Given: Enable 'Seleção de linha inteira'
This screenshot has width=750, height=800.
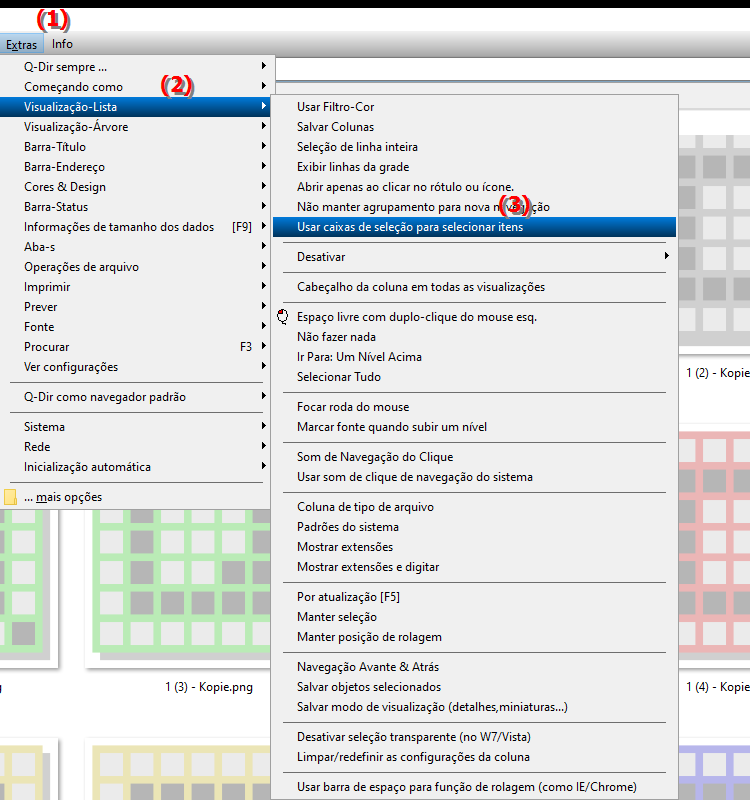Looking at the screenshot, I should (x=474, y=147).
